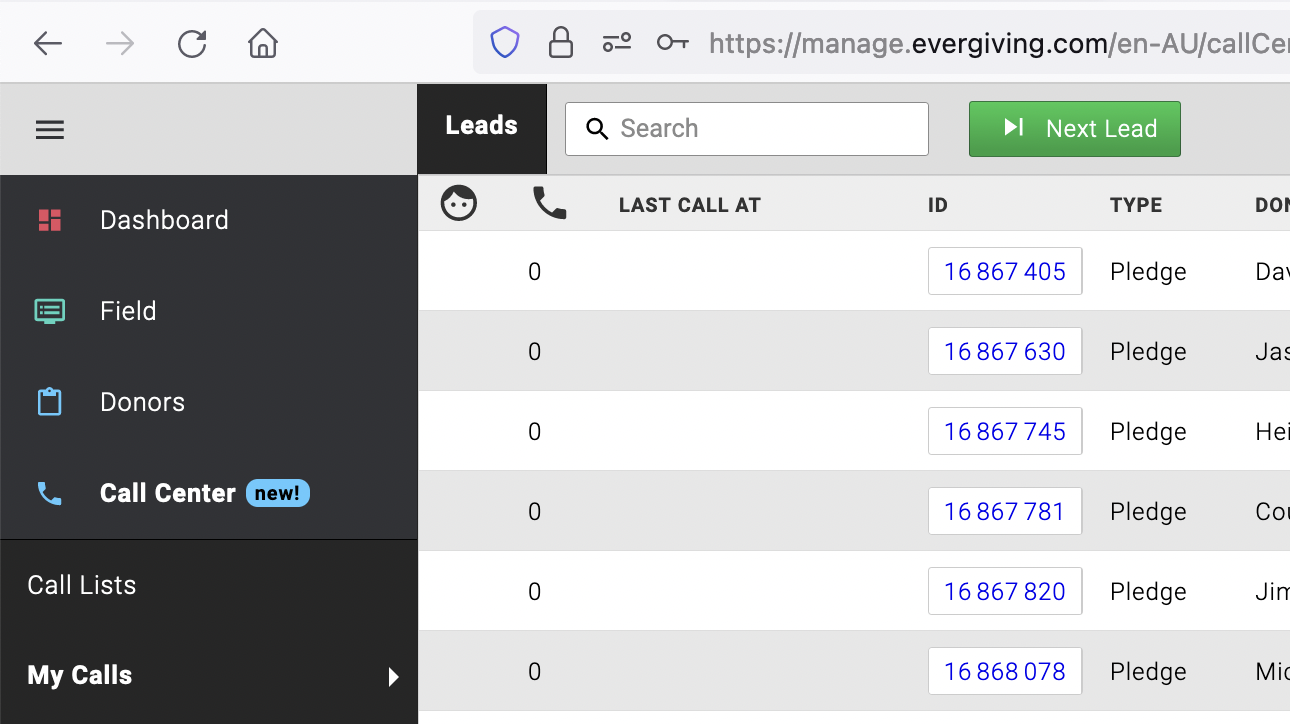
Task: Reload the page with the refresh icon
Action: (x=191, y=43)
